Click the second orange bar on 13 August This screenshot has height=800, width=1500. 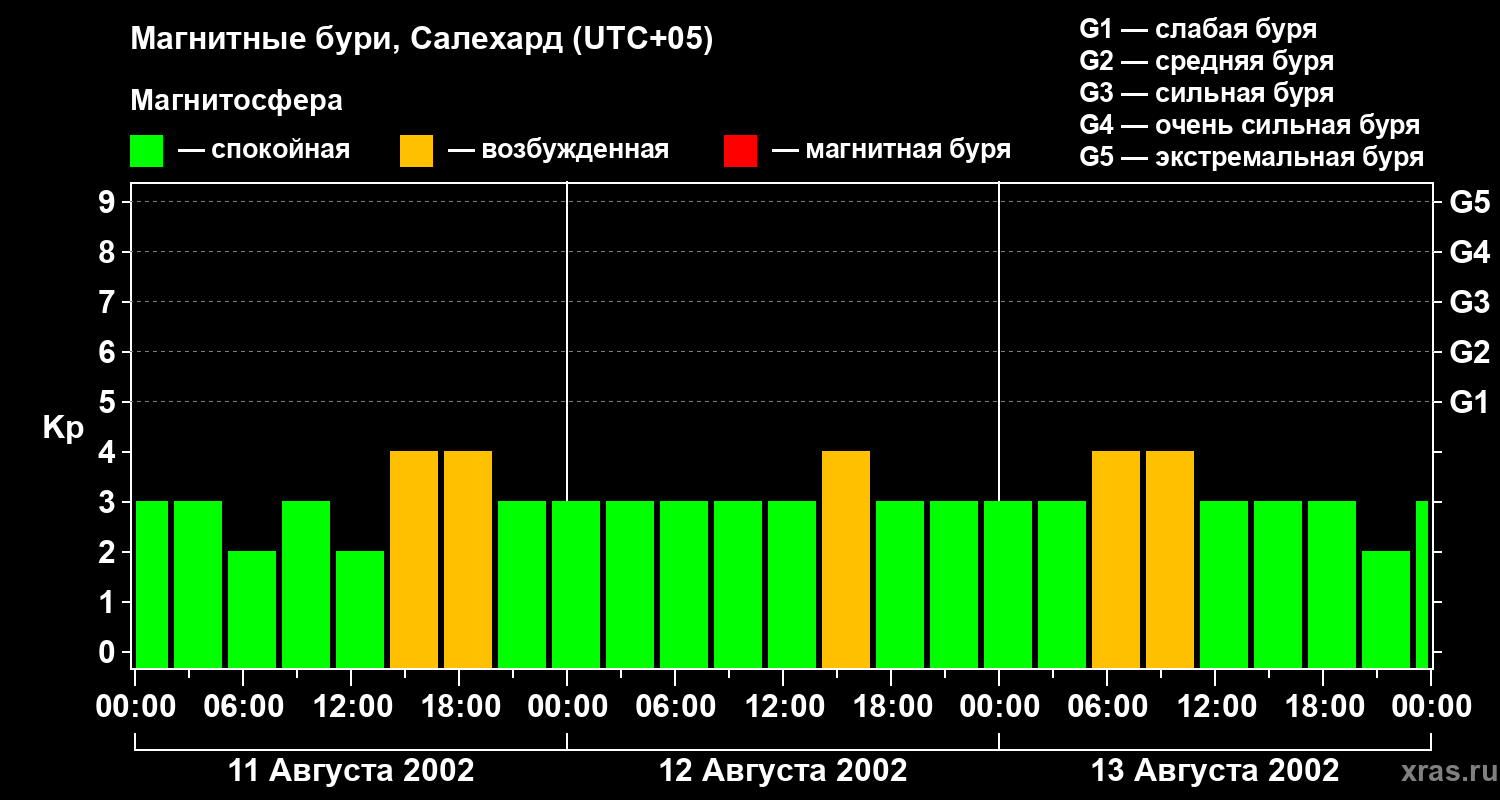click(x=1170, y=560)
